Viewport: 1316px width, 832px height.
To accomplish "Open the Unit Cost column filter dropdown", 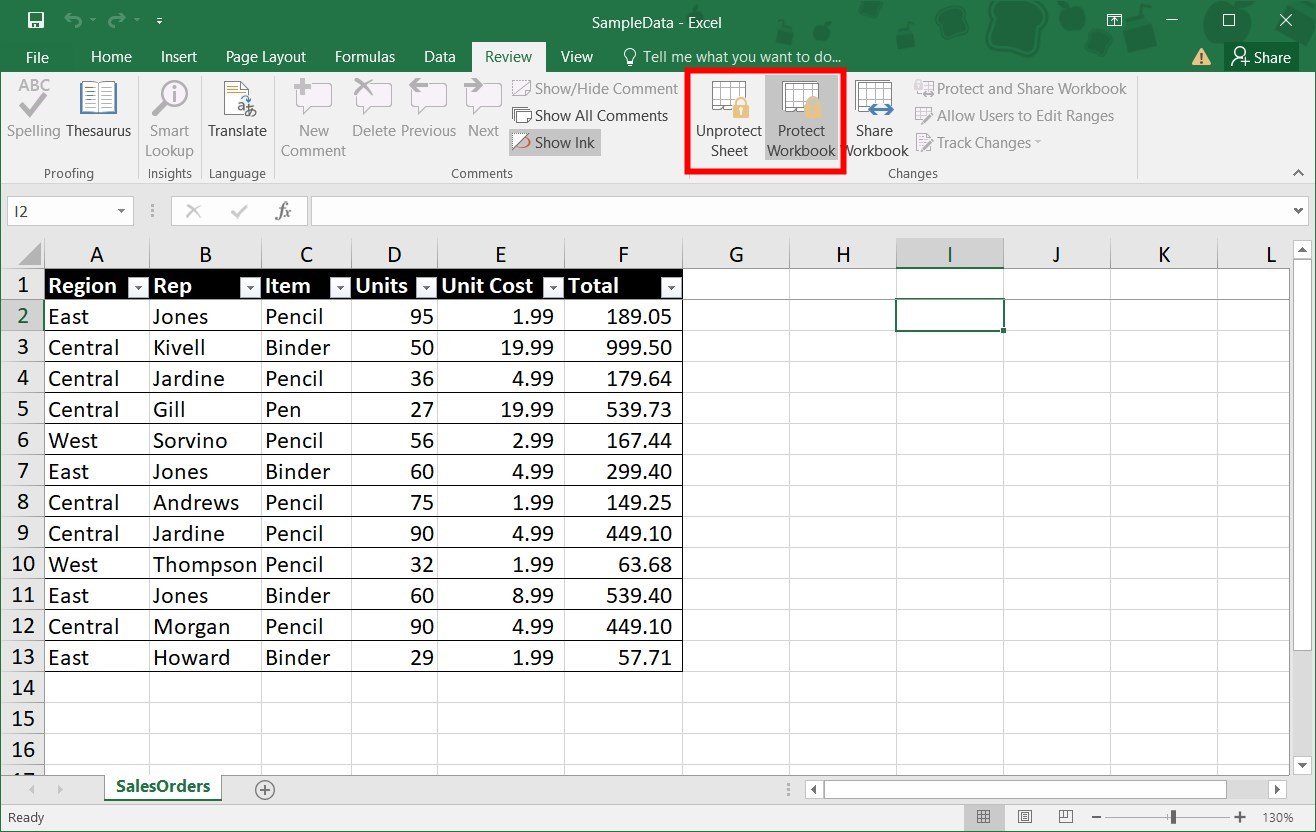I will click(553, 287).
